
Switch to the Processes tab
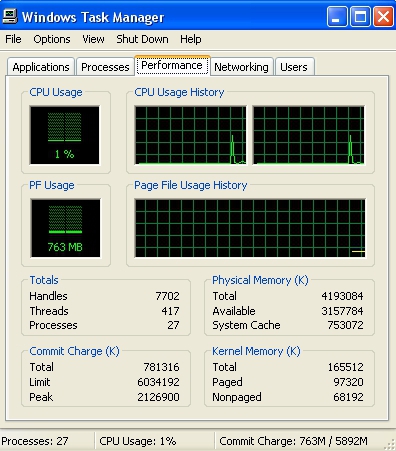pyautogui.click(x=105, y=67)
